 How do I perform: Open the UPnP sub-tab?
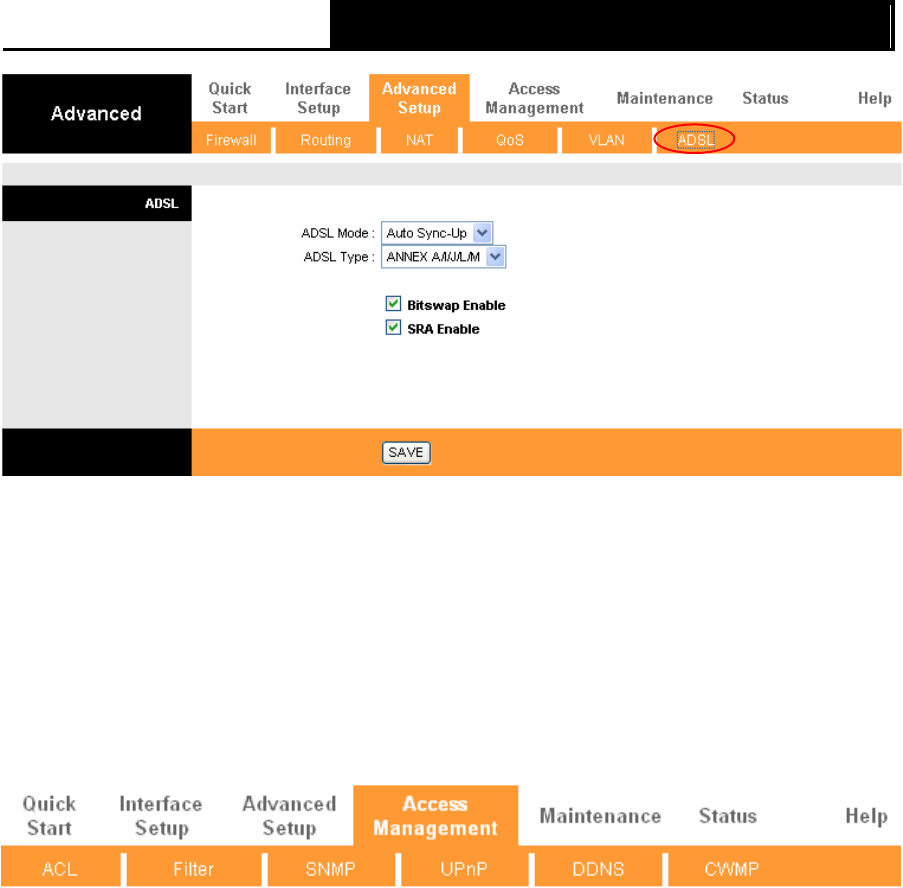[464, 869]
